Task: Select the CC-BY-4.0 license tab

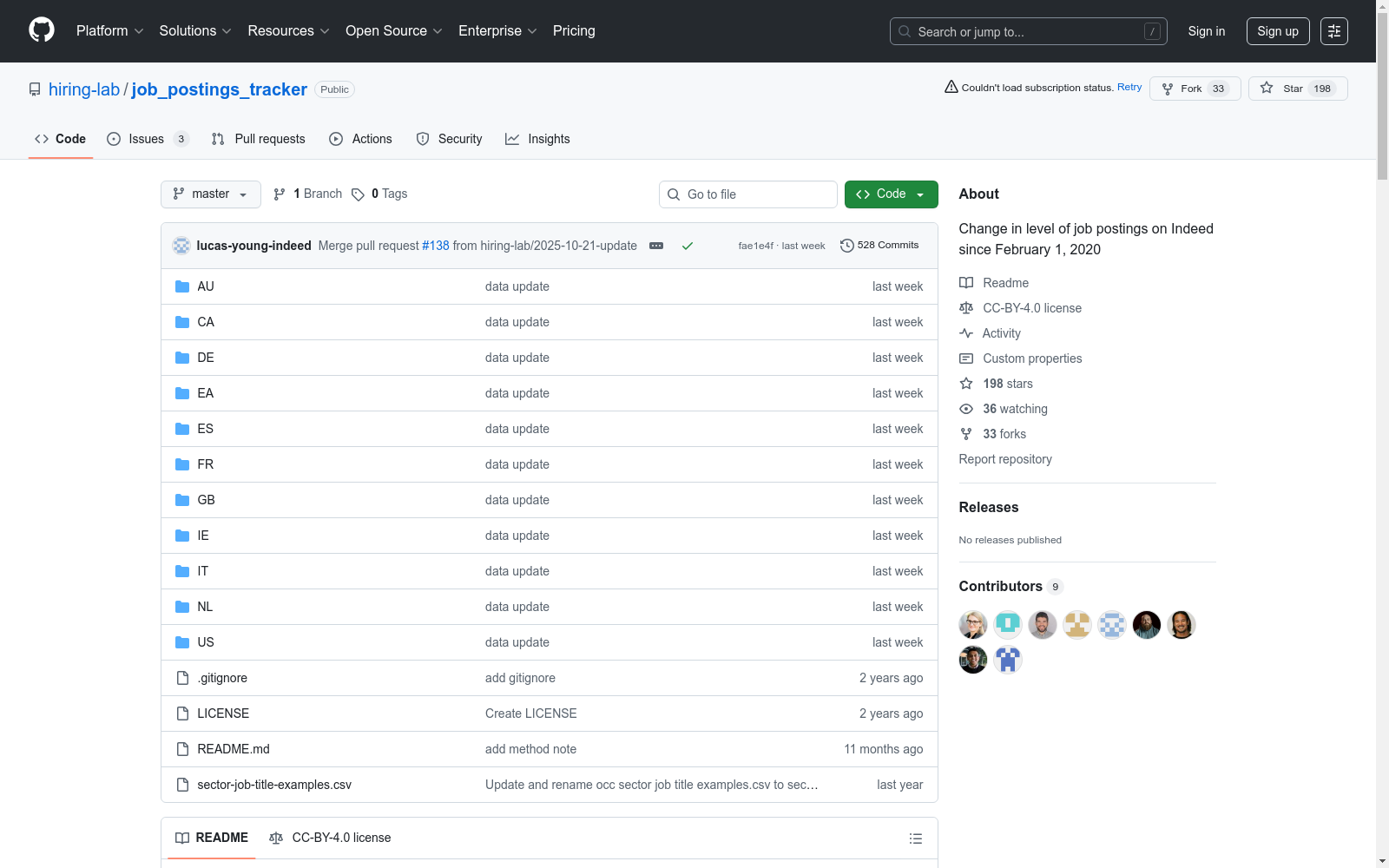Action: point(330,838)
